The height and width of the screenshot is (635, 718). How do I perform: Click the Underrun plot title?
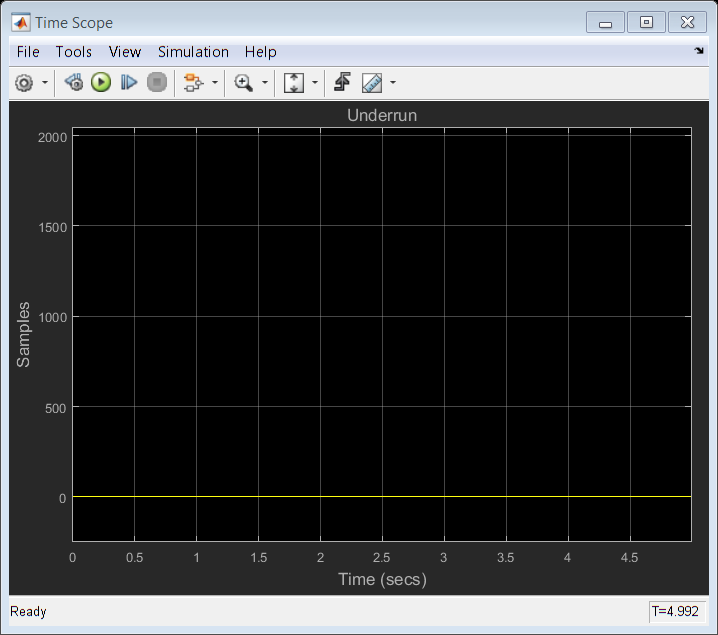pyautogui.click(x=382, y=115)
